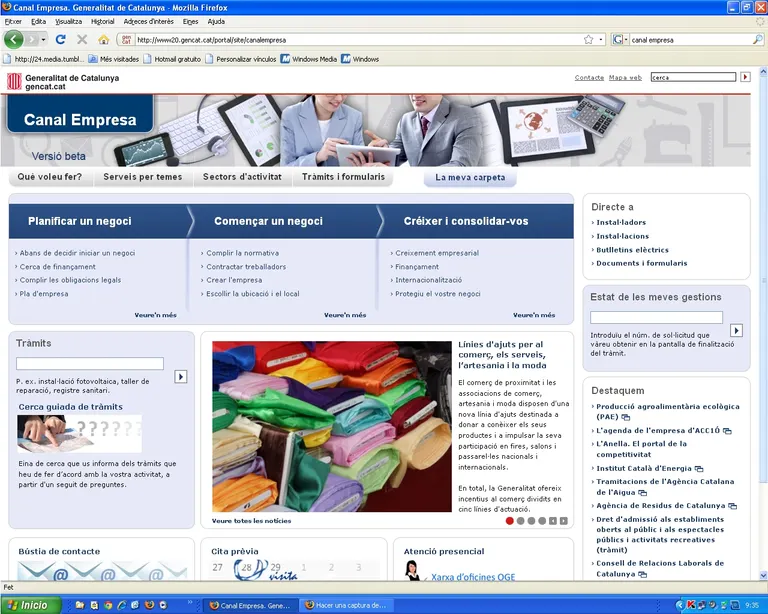The height and width of the screenshot is (614, 768).
Task: Open 'Institut Català d'Energia' link
Action: pyautogui.click(x=644, y=469)
